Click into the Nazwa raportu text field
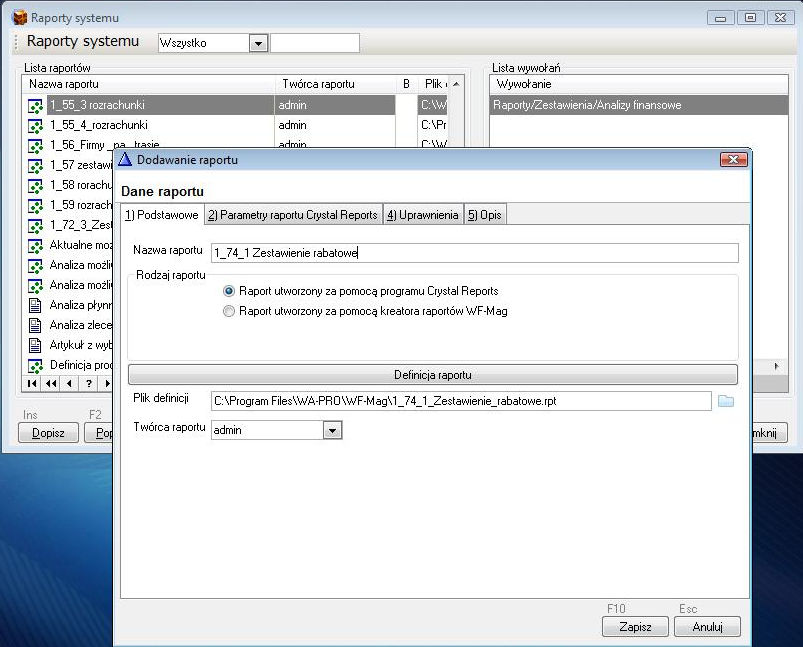 click(473, 253)
